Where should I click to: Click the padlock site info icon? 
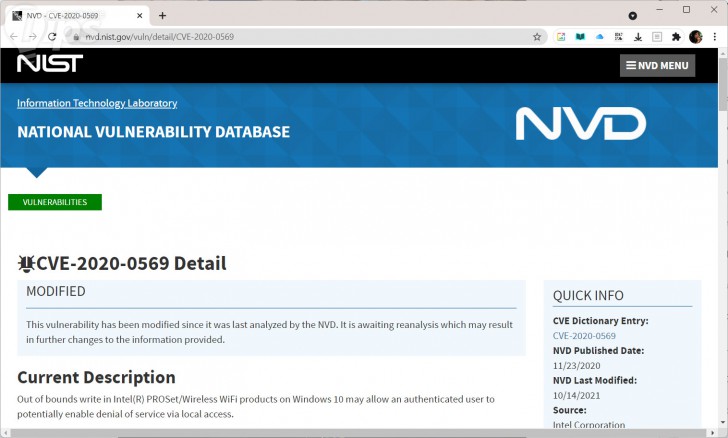76,37
